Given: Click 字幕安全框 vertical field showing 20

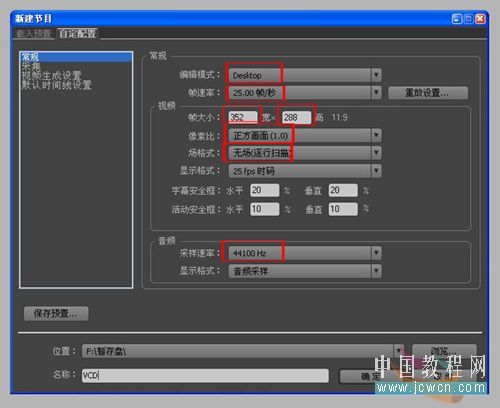Looking at the screenshot, I should [x=343, y=190].
